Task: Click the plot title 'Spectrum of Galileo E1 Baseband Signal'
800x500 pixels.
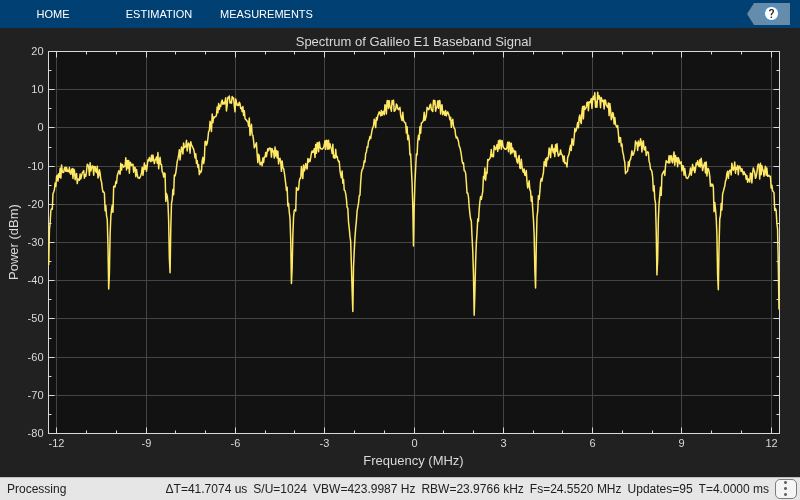Action: pyautogui.click(x=413, y=42)
